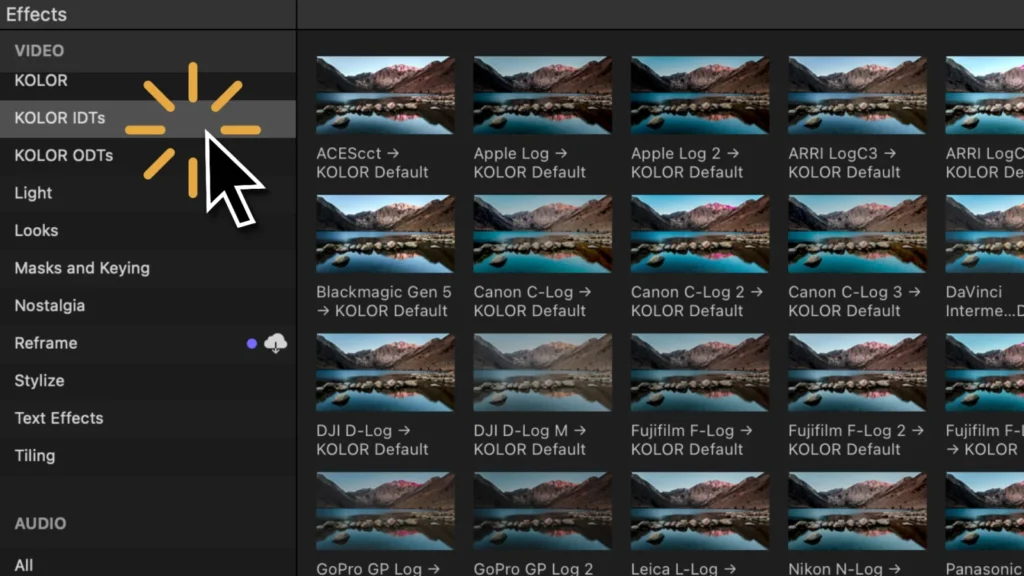Click the Fujifilm F-Log 2 label text
This screenshot has width=1024, height=576.
pyautogui.click(x=856, y=440)
